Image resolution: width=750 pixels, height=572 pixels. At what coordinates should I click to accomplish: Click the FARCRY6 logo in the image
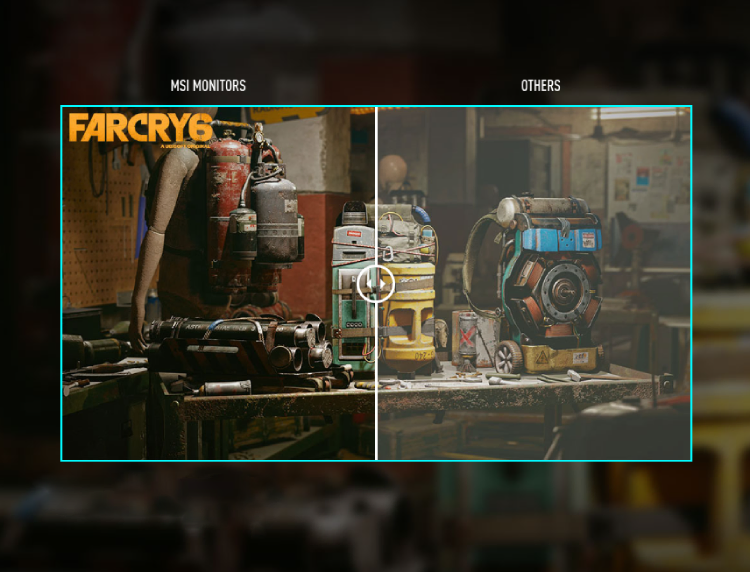pyautogui.click(x=141, y=129)
